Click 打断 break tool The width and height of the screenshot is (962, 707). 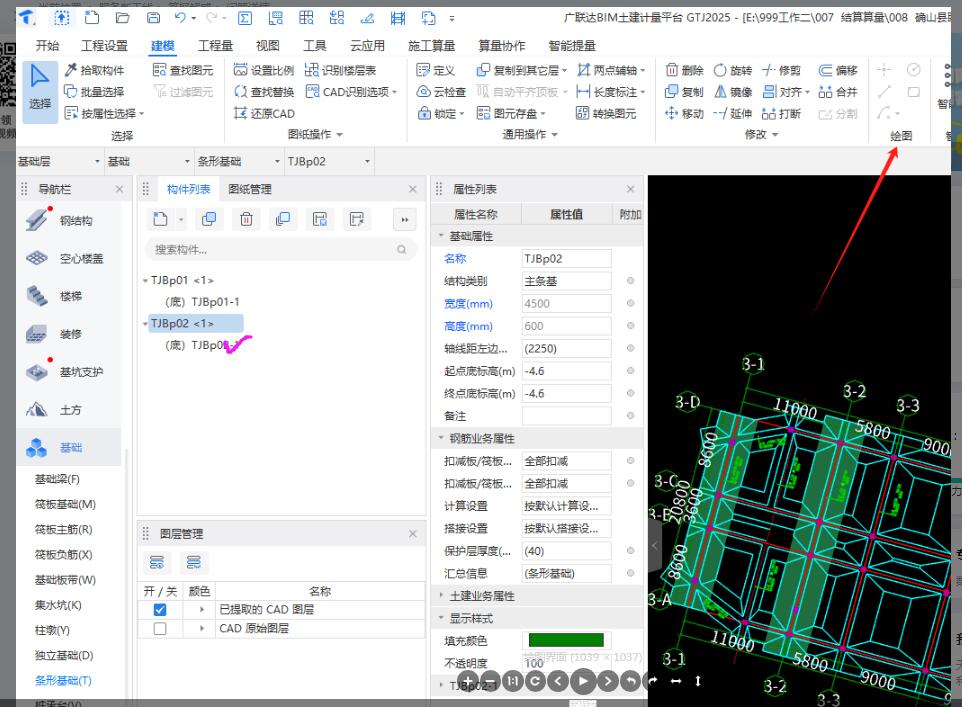point(781,114)
